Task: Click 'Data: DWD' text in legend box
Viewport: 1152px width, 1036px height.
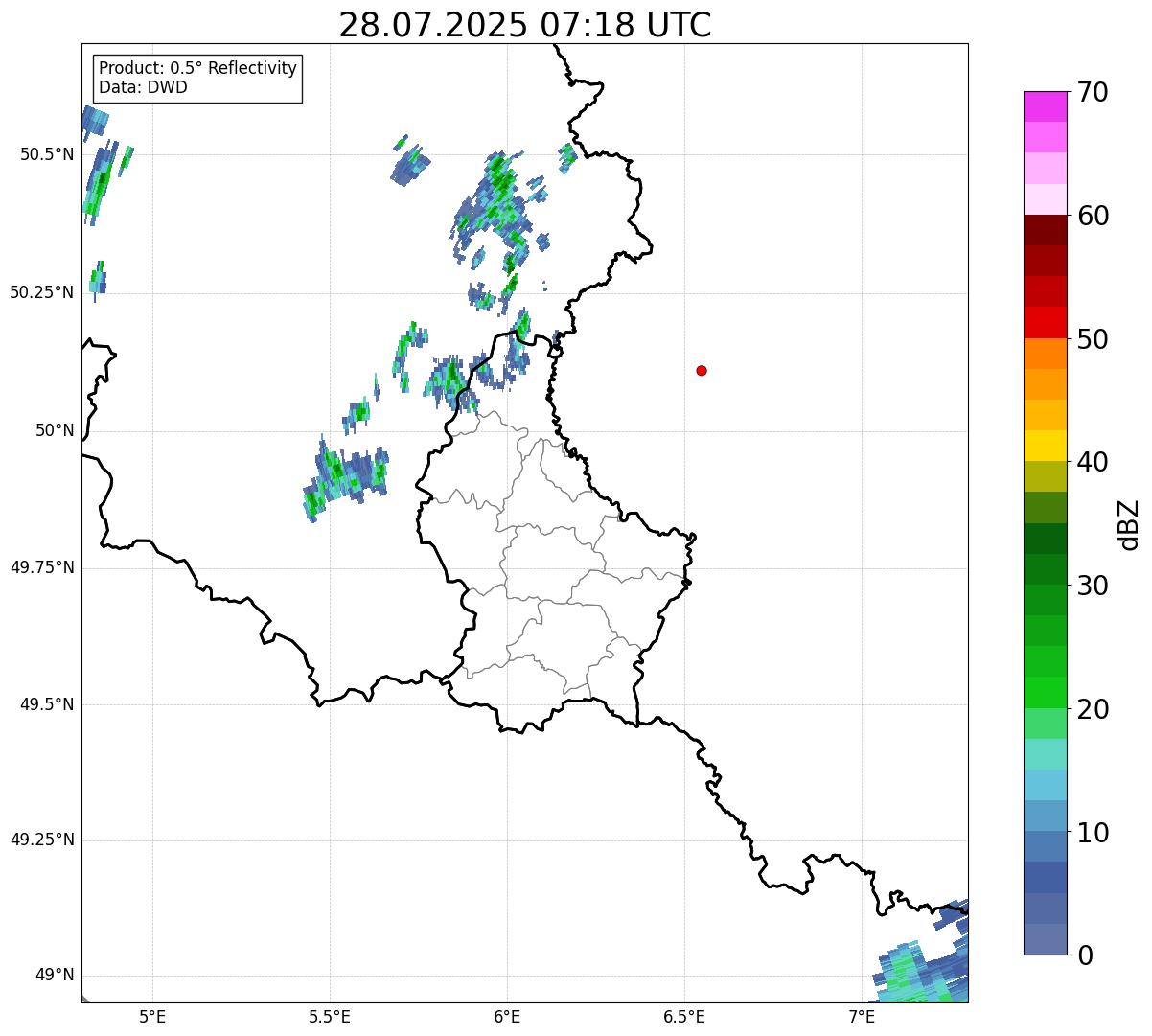Action: (144, 87)
